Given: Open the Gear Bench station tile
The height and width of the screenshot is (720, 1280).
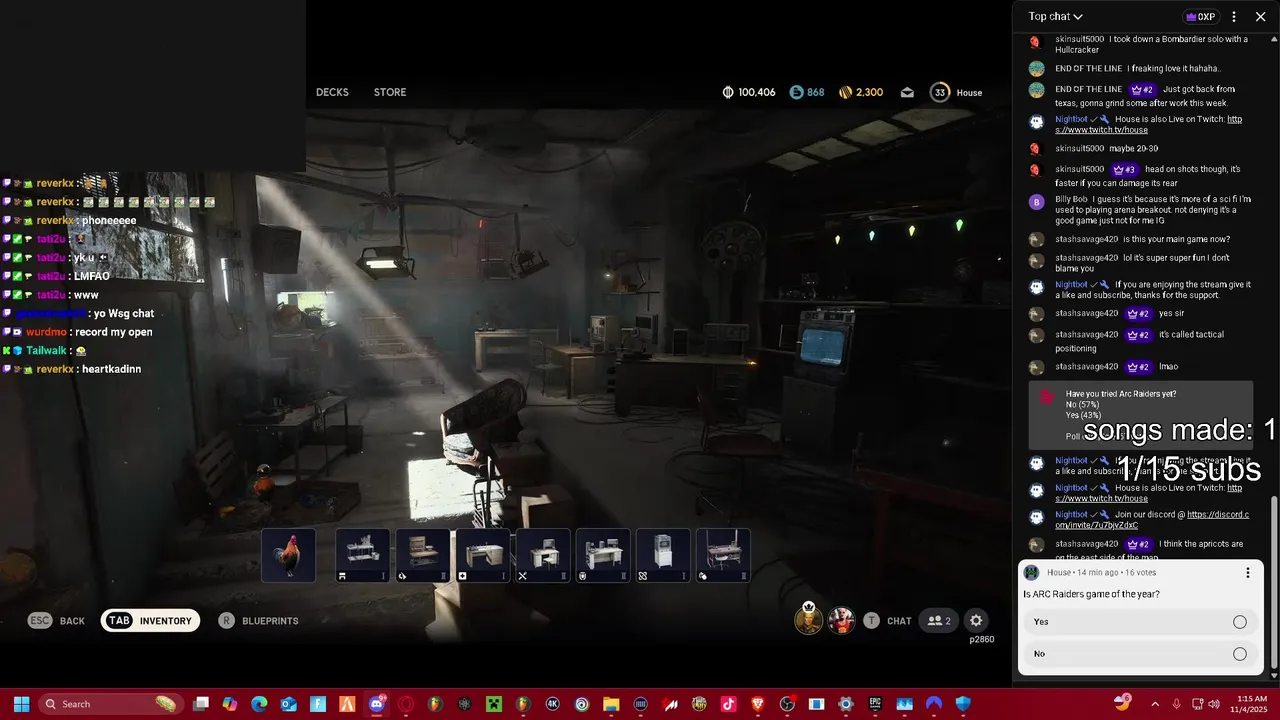Looking at the screenshot, I should 422,555.
